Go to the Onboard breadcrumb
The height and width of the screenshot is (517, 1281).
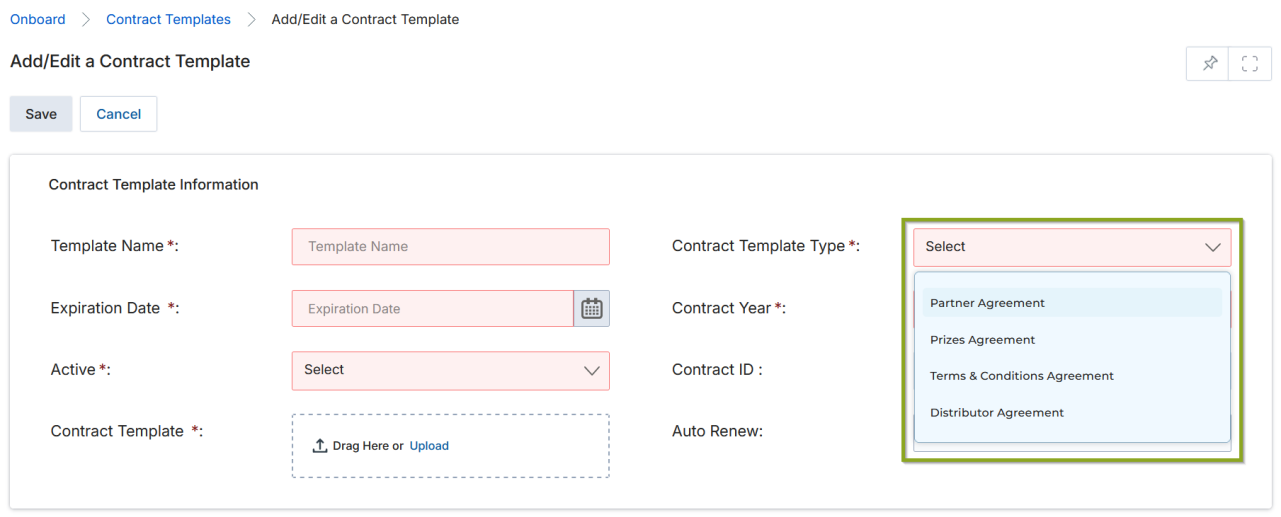click(x=38, y=19)
